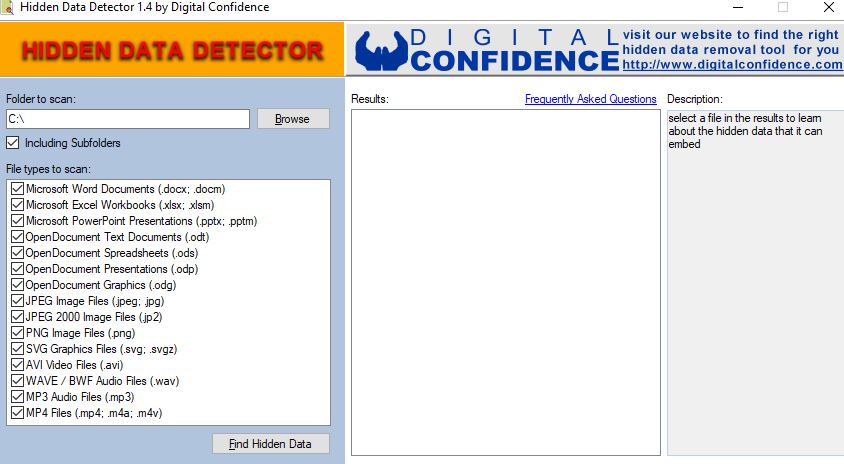Click the Description text panel
The image size is (844, 464).
[755, 282]
